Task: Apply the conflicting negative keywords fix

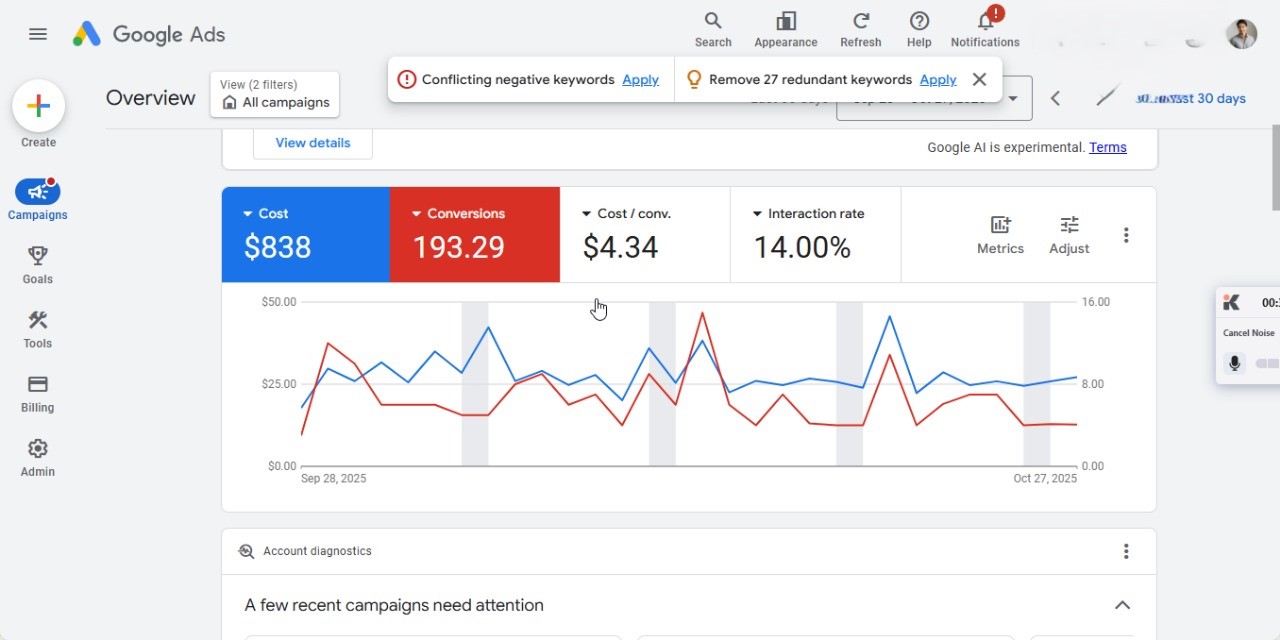Action: [640, 79]
